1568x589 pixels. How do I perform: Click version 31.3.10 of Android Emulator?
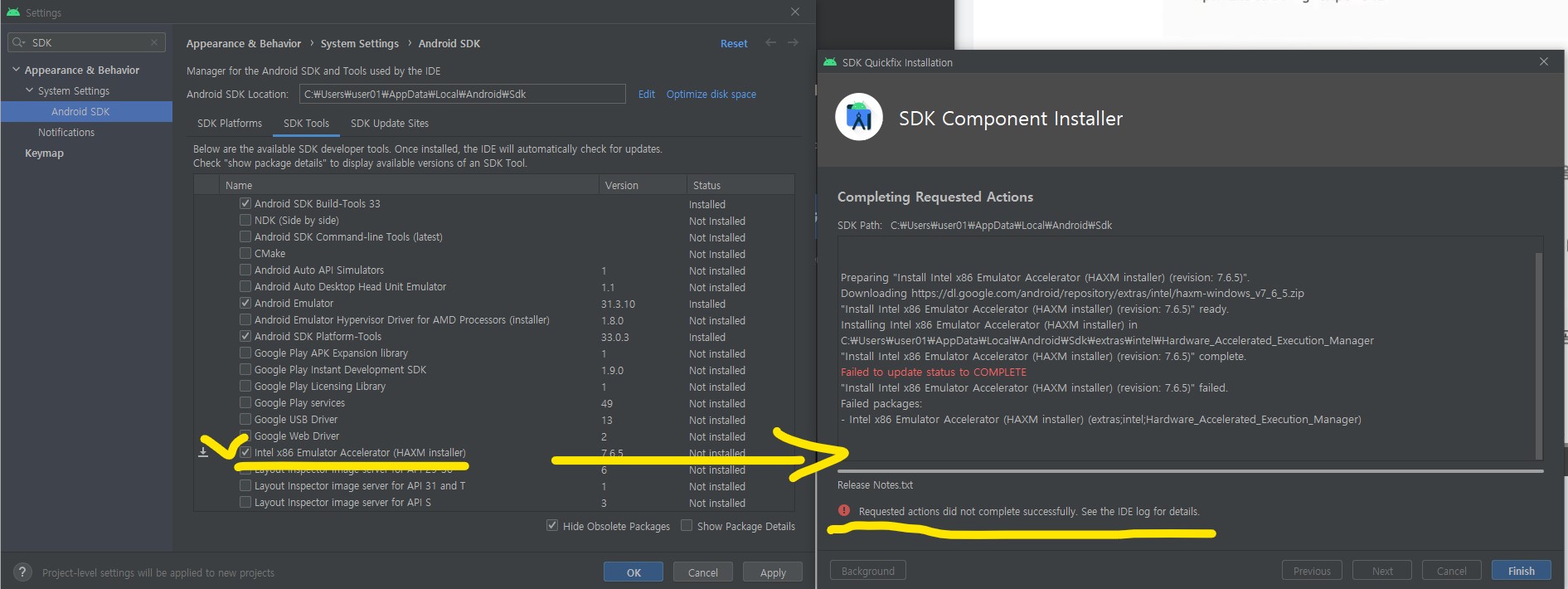click(618, 304)
